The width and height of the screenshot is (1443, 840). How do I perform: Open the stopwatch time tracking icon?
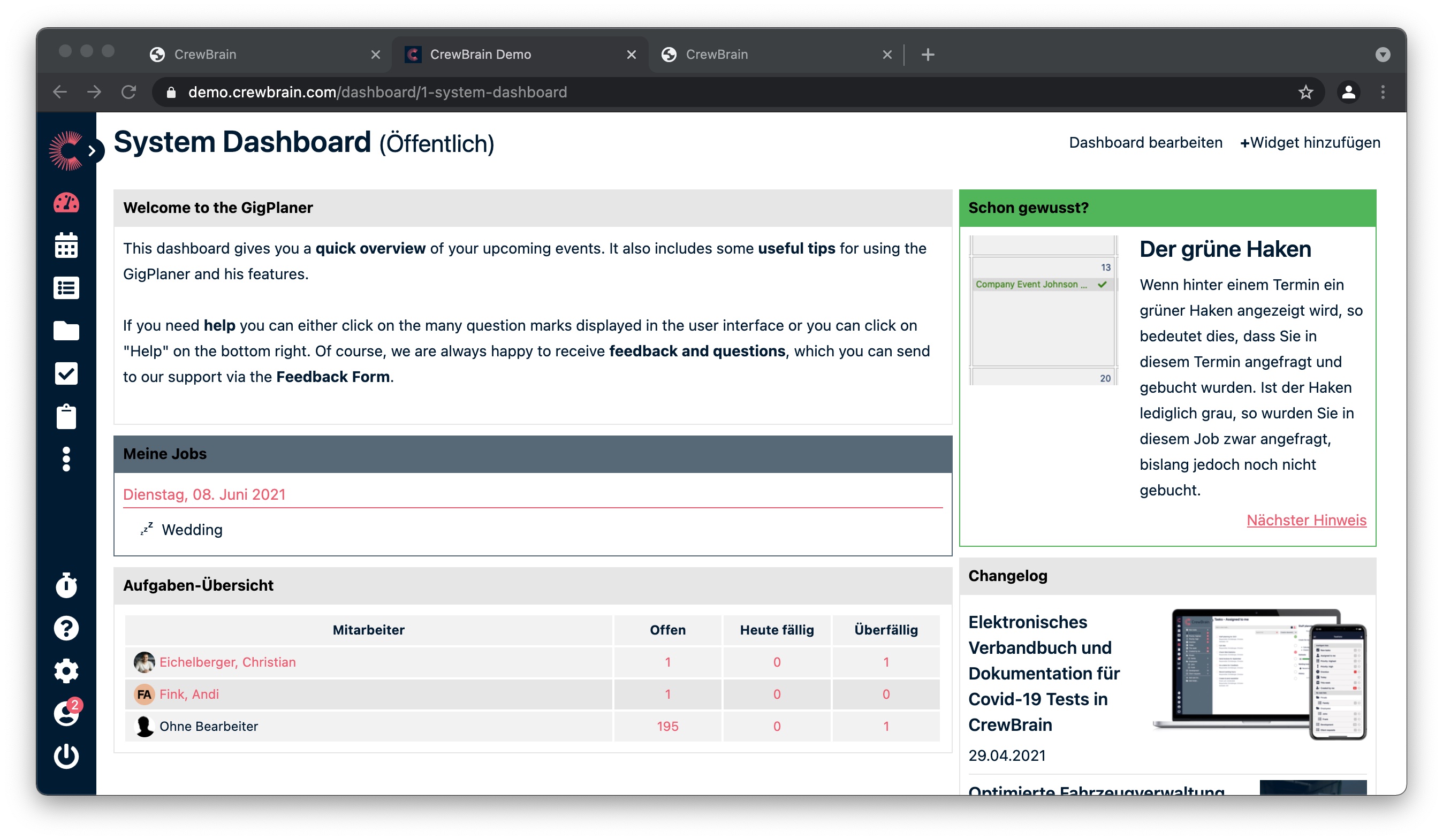66,585
